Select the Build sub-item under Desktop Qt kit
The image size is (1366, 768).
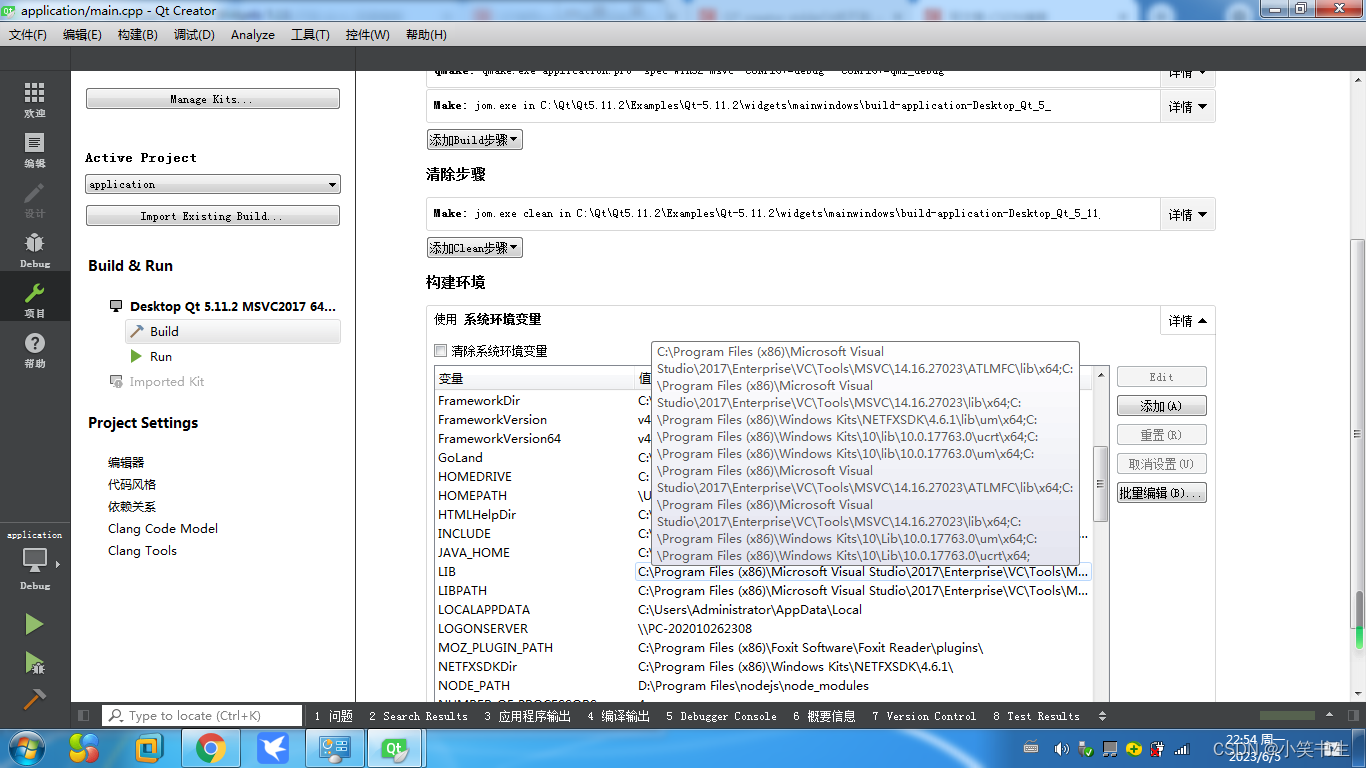pos(163,331)
